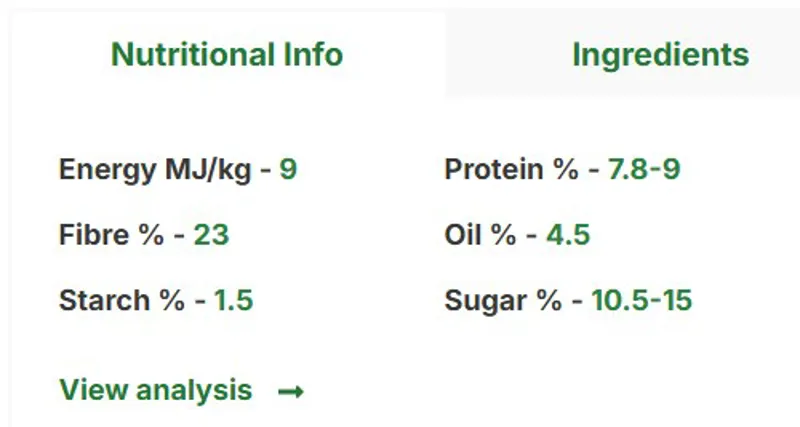Screen dimensions: 800x427
Task: Click the Fibre % label
Action: point(110,236)
